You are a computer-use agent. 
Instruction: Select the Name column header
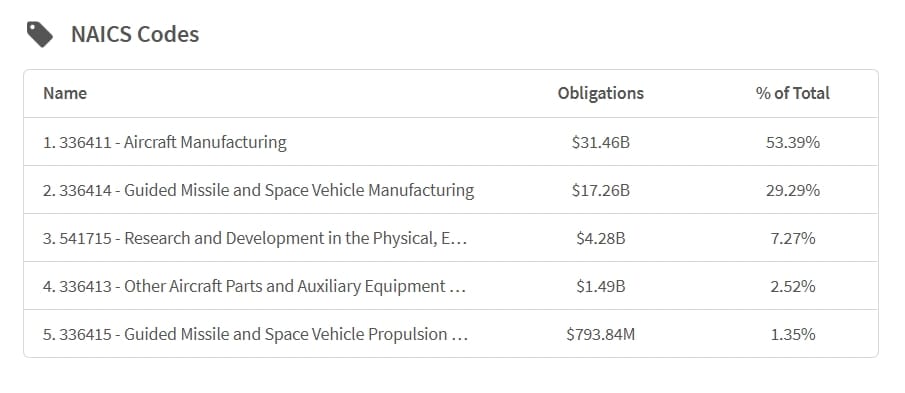click(65, 93)
